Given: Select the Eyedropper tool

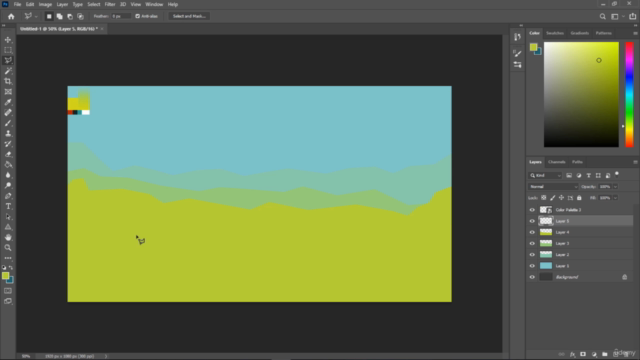Looking at the screenshot, I should tap(8, 102).
